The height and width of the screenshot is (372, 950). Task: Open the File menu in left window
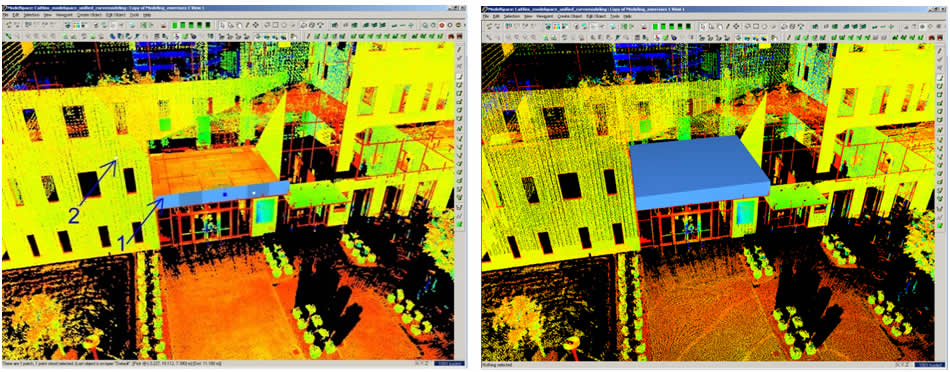point(5,15)
